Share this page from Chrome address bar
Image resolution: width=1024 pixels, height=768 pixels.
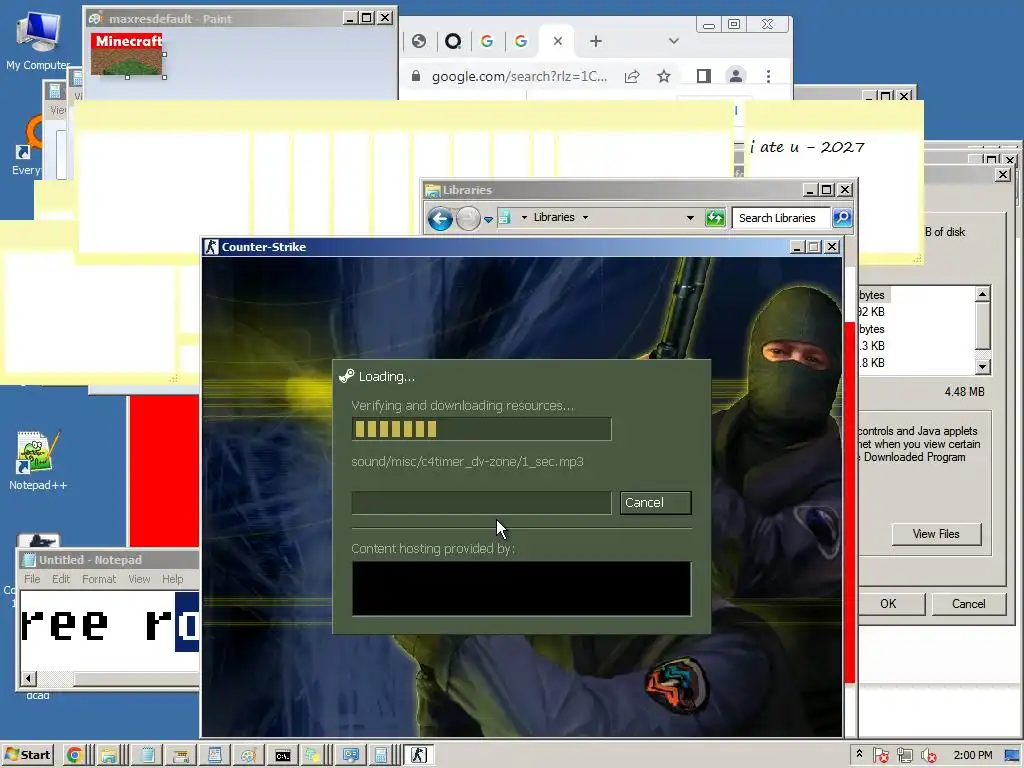tap(632, 76)
